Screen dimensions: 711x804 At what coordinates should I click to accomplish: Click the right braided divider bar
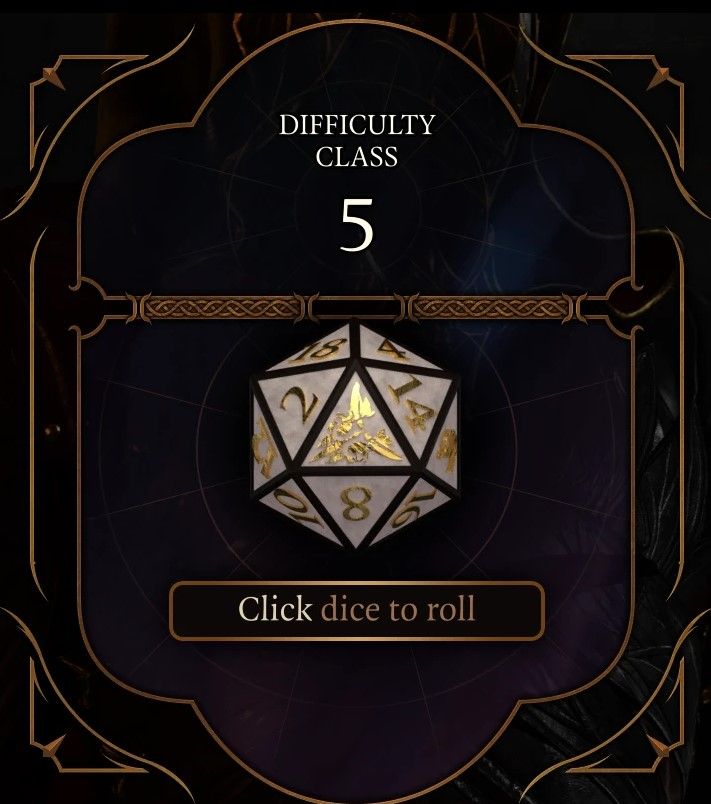click(x=491, y=308)
